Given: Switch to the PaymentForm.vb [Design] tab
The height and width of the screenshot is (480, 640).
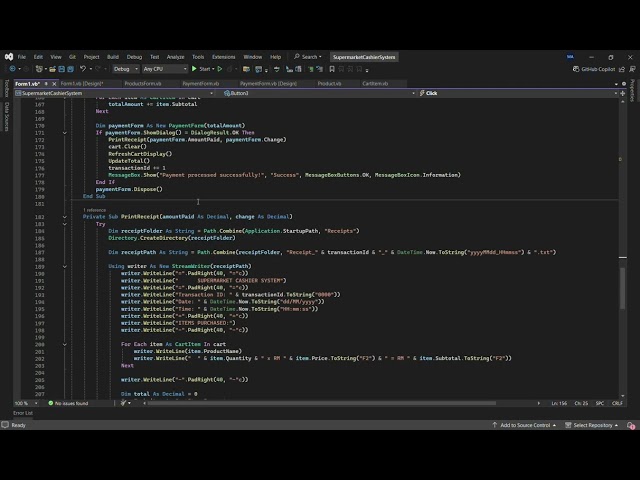Looking at the screenshot, I should 268,84.
